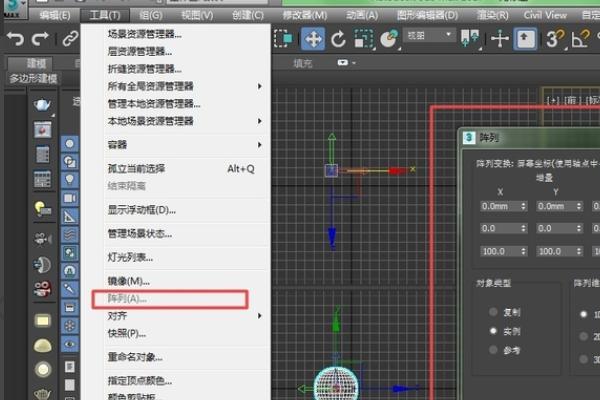Toggle the Display Space Warps filter (waves)
Screen dimensions: 600x400
click(x=70, y=235)
